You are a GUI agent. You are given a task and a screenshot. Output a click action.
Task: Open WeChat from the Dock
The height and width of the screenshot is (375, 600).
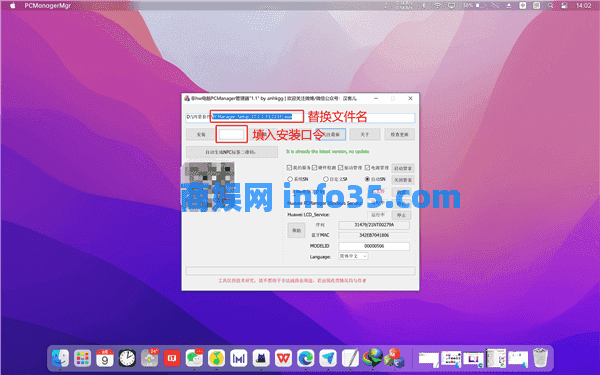(x=194, y=359)
